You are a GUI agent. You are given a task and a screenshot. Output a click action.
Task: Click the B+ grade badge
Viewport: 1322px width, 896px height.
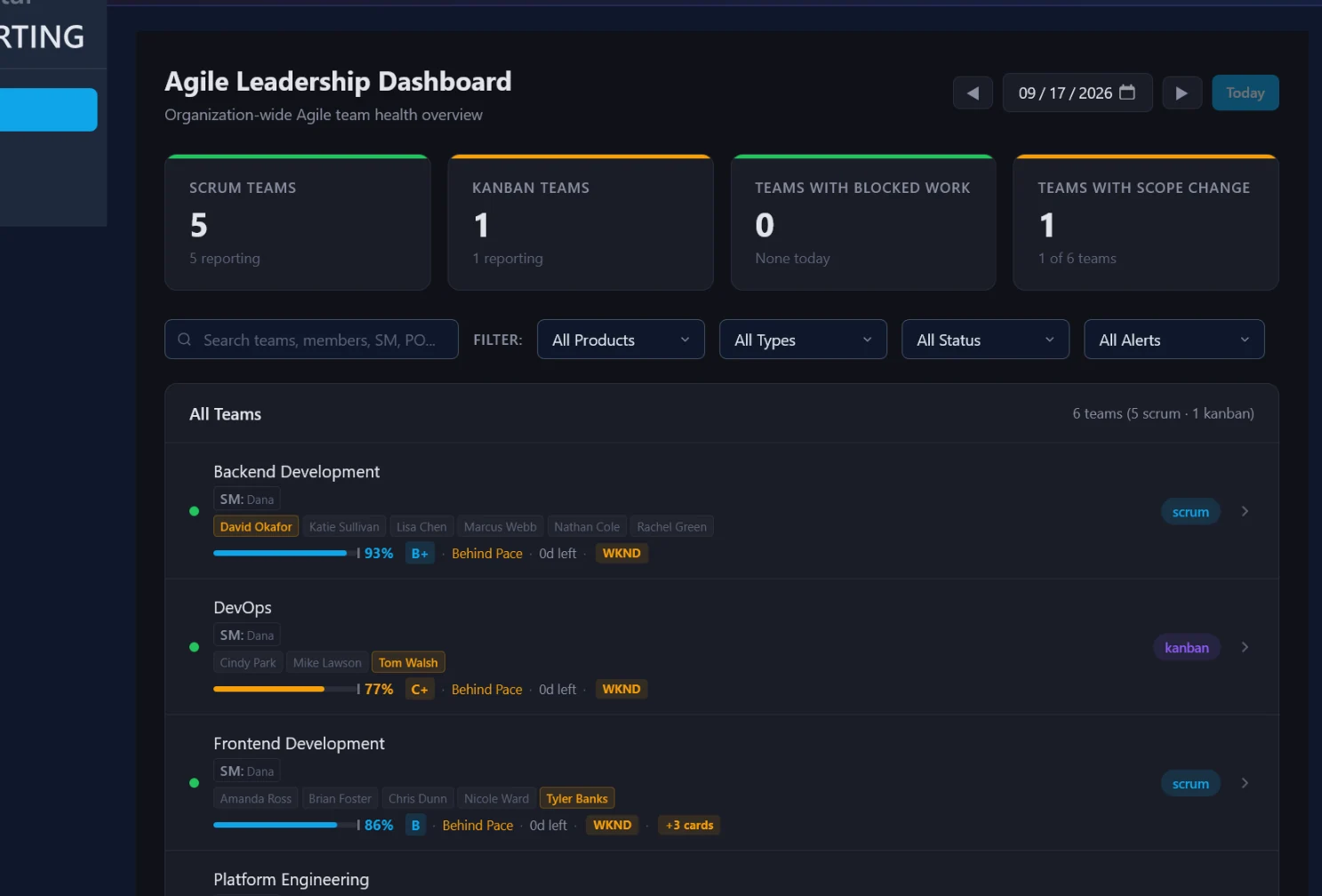[420, 553]
